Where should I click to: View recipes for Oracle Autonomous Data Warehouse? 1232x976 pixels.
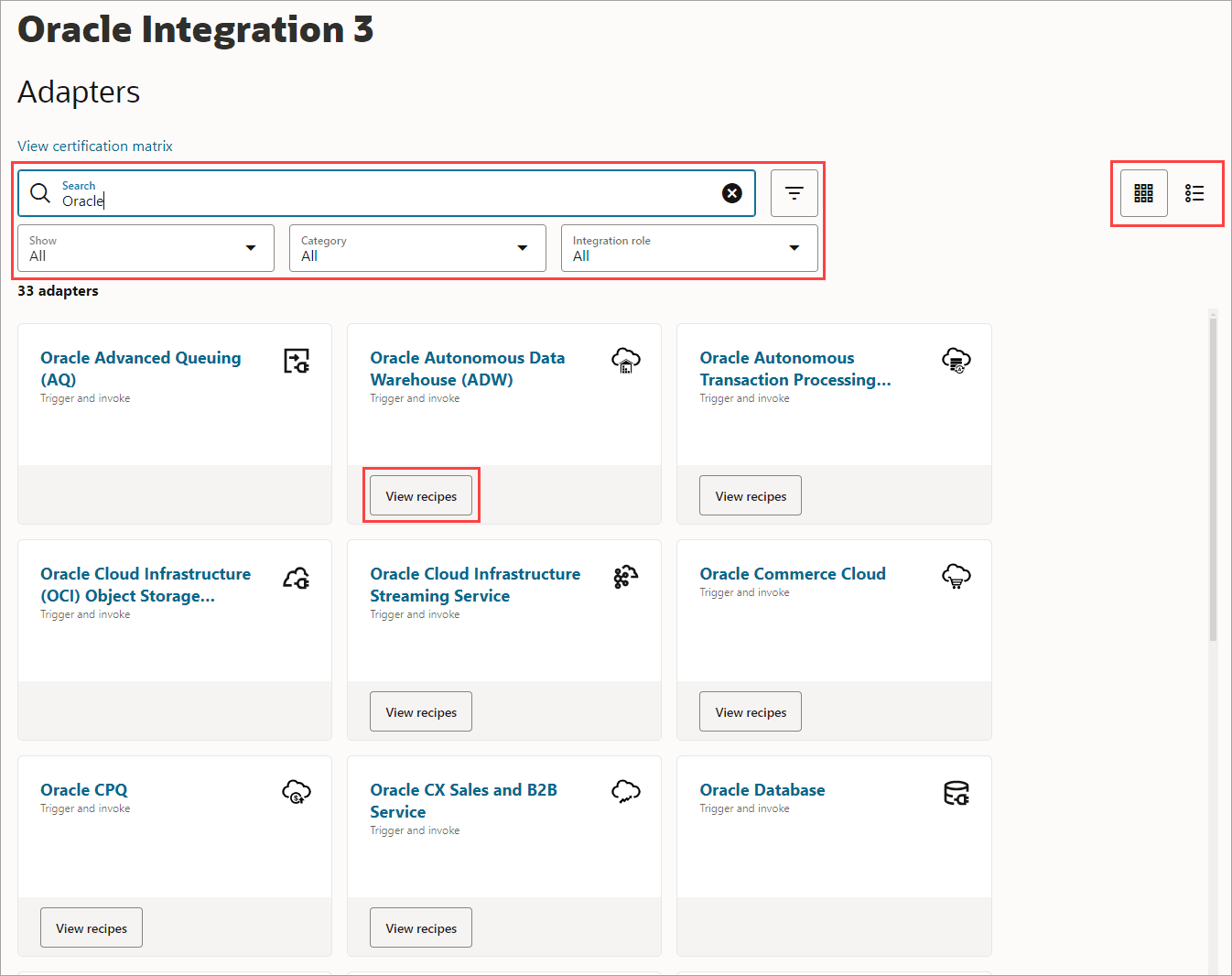pos(421,496)
